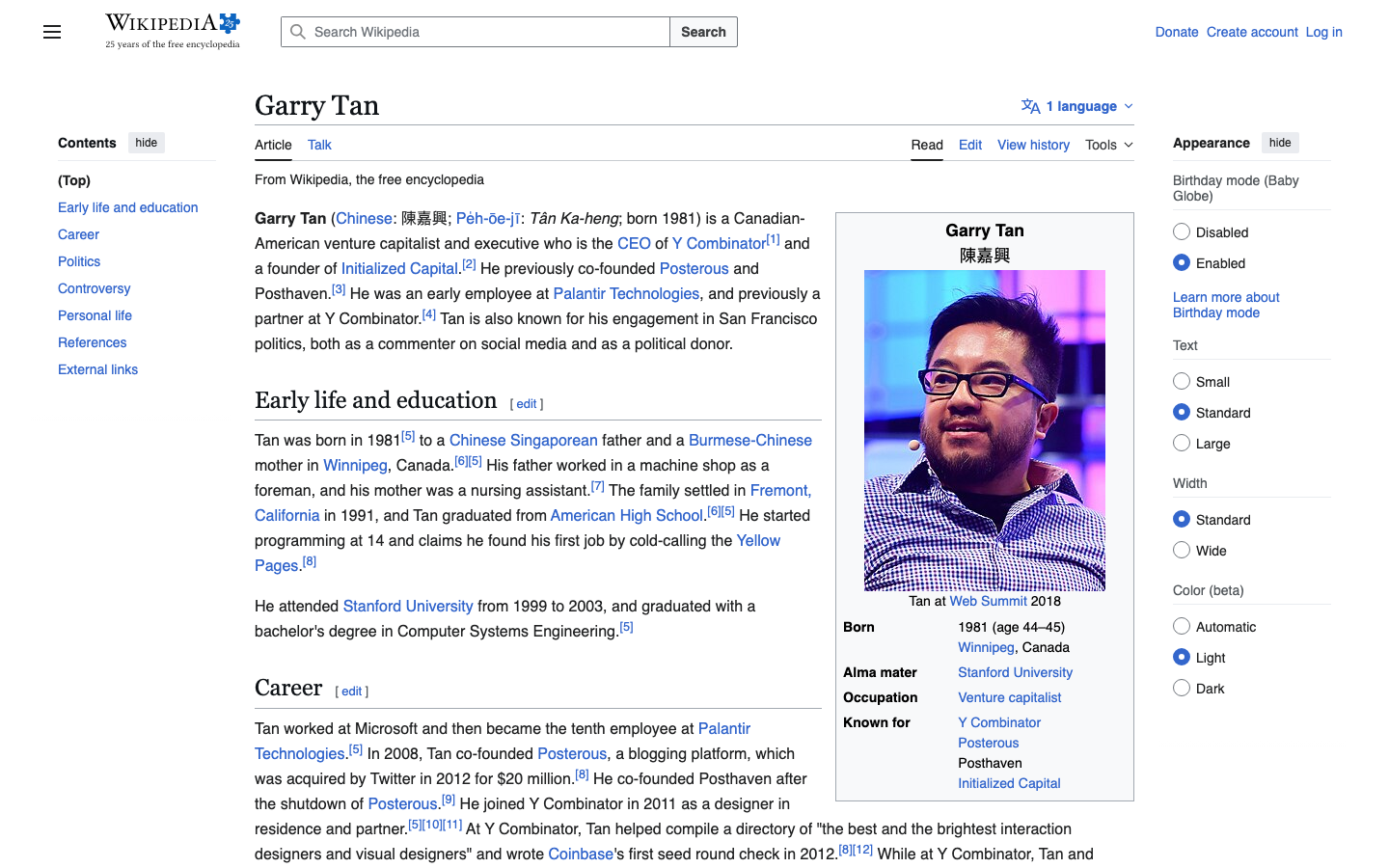Go to External links in Contents sidebar
Viewport: 1389px width, 868px height.
97,369
